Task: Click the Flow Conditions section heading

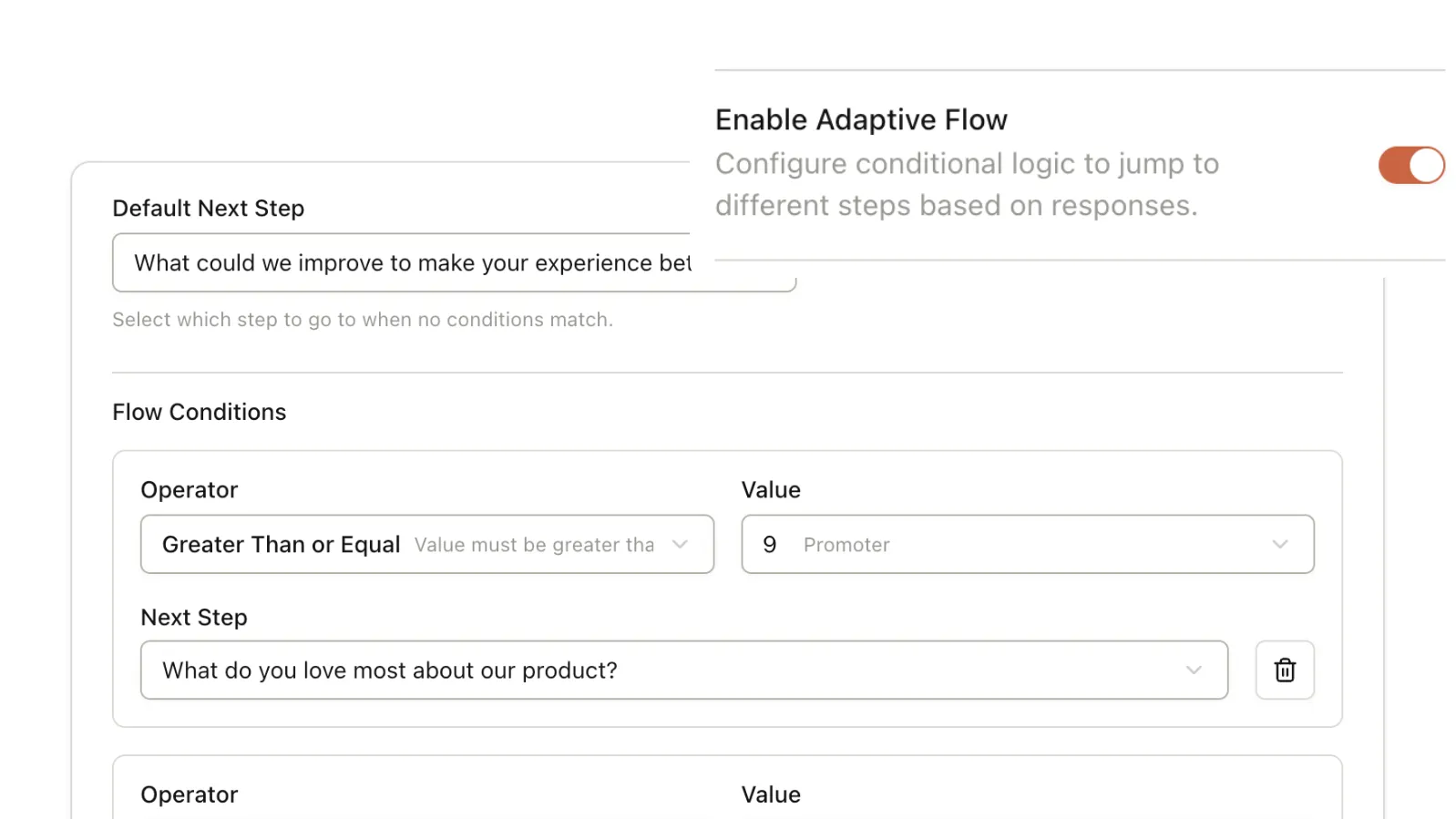Action: click(x=199, y=412)
